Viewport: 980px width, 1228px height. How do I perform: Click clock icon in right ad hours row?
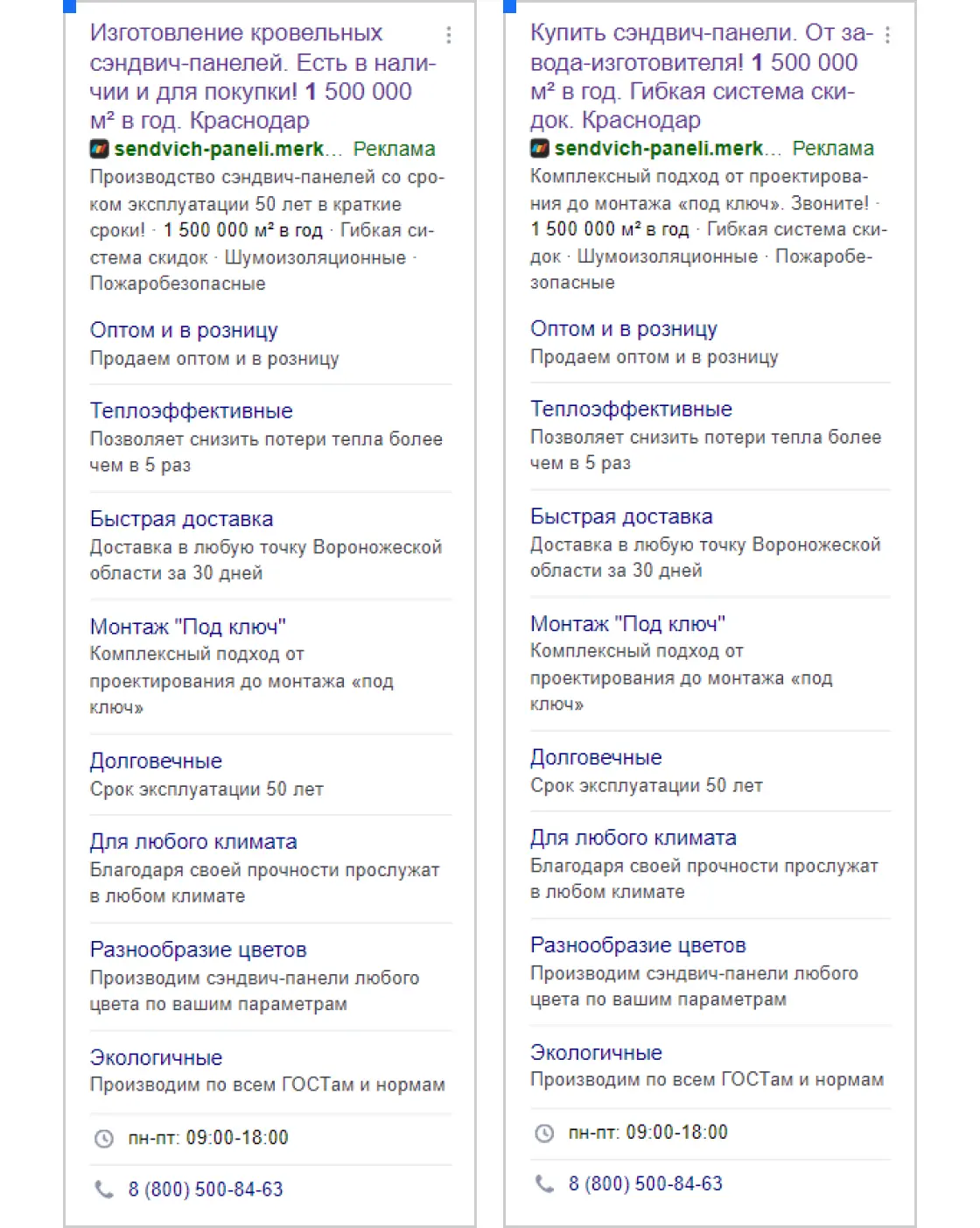544,1133
